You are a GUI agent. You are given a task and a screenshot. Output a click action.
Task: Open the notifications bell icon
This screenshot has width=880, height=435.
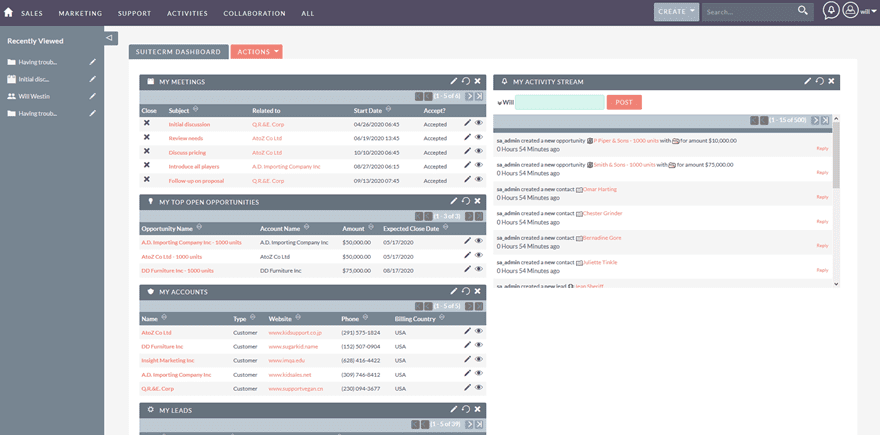[x=831, y=11]
